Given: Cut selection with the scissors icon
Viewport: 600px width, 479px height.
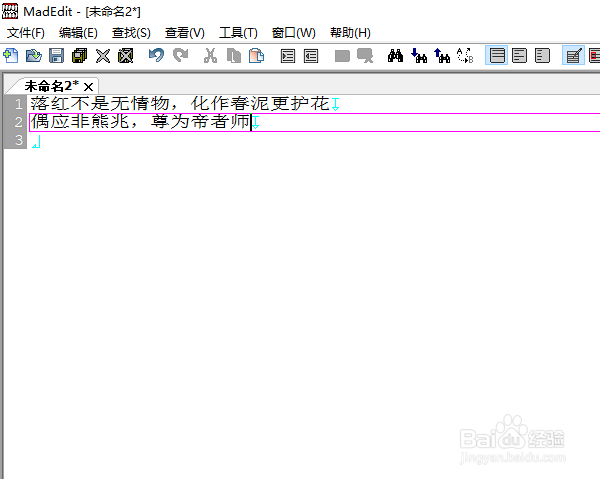Looking at the screenshot, I should point(210,56).
